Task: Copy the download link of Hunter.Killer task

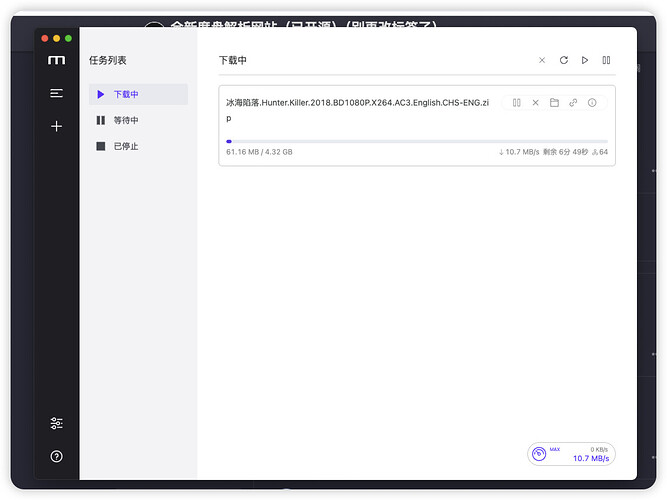Action: click(x=573, y=103)
